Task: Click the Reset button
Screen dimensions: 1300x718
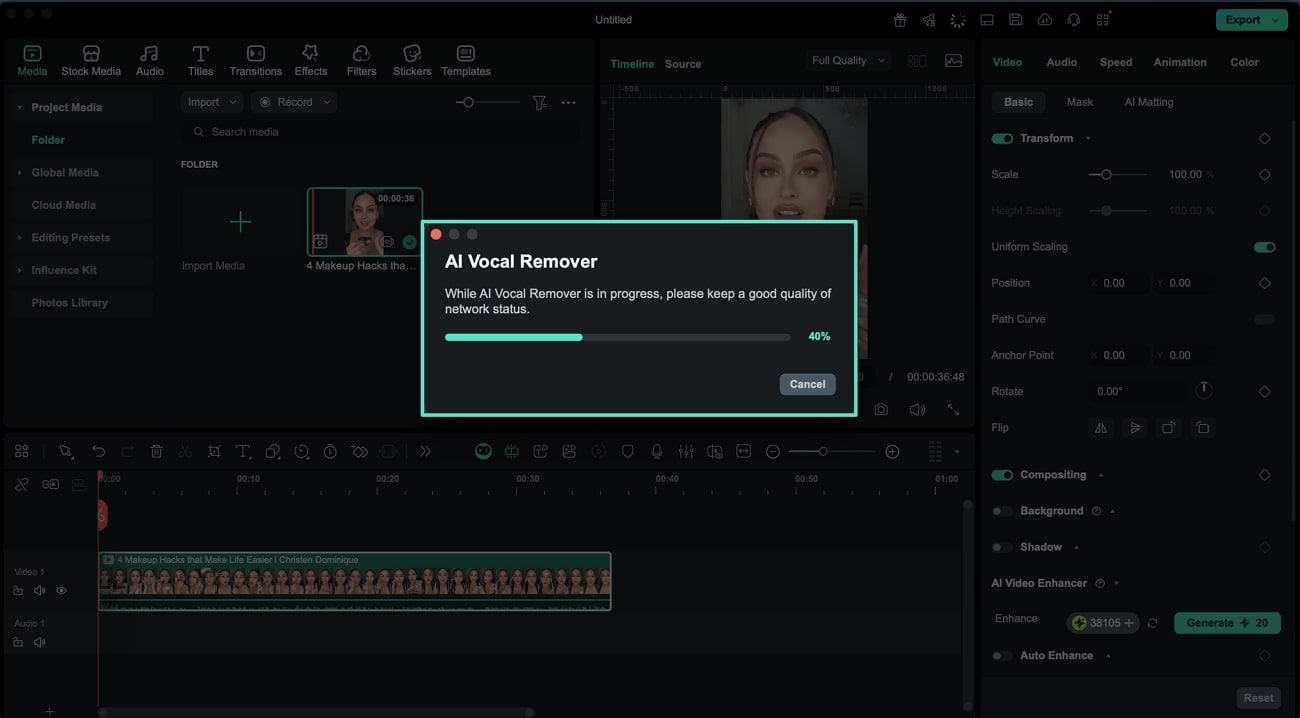Action: pyautogui.click(x=1258, y=698)
